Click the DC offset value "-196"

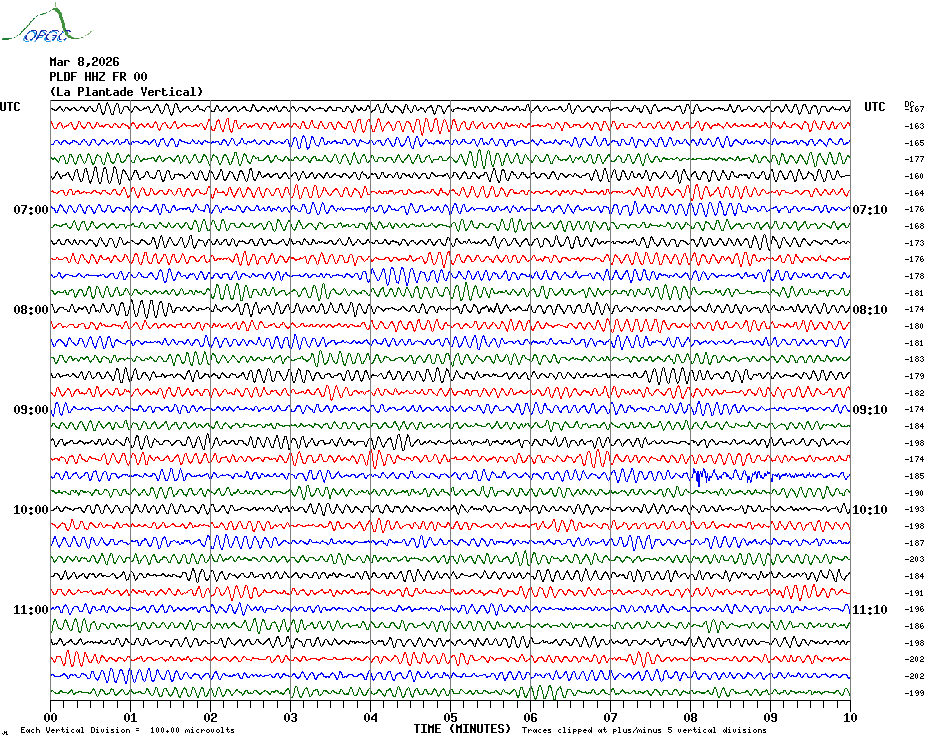click(x=915, y=609)
